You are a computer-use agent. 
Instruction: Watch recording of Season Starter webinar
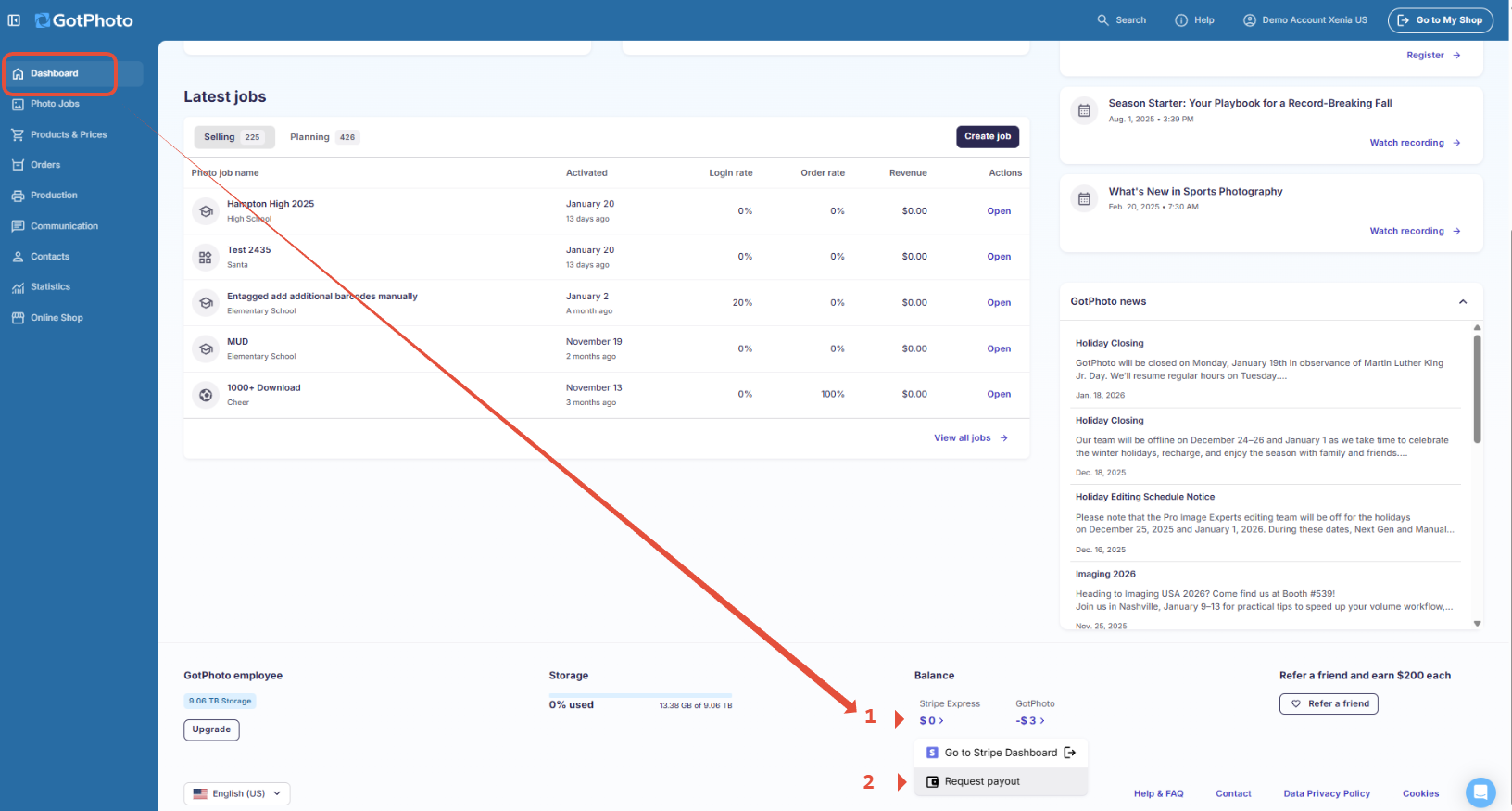click(x=1415, y=143)
